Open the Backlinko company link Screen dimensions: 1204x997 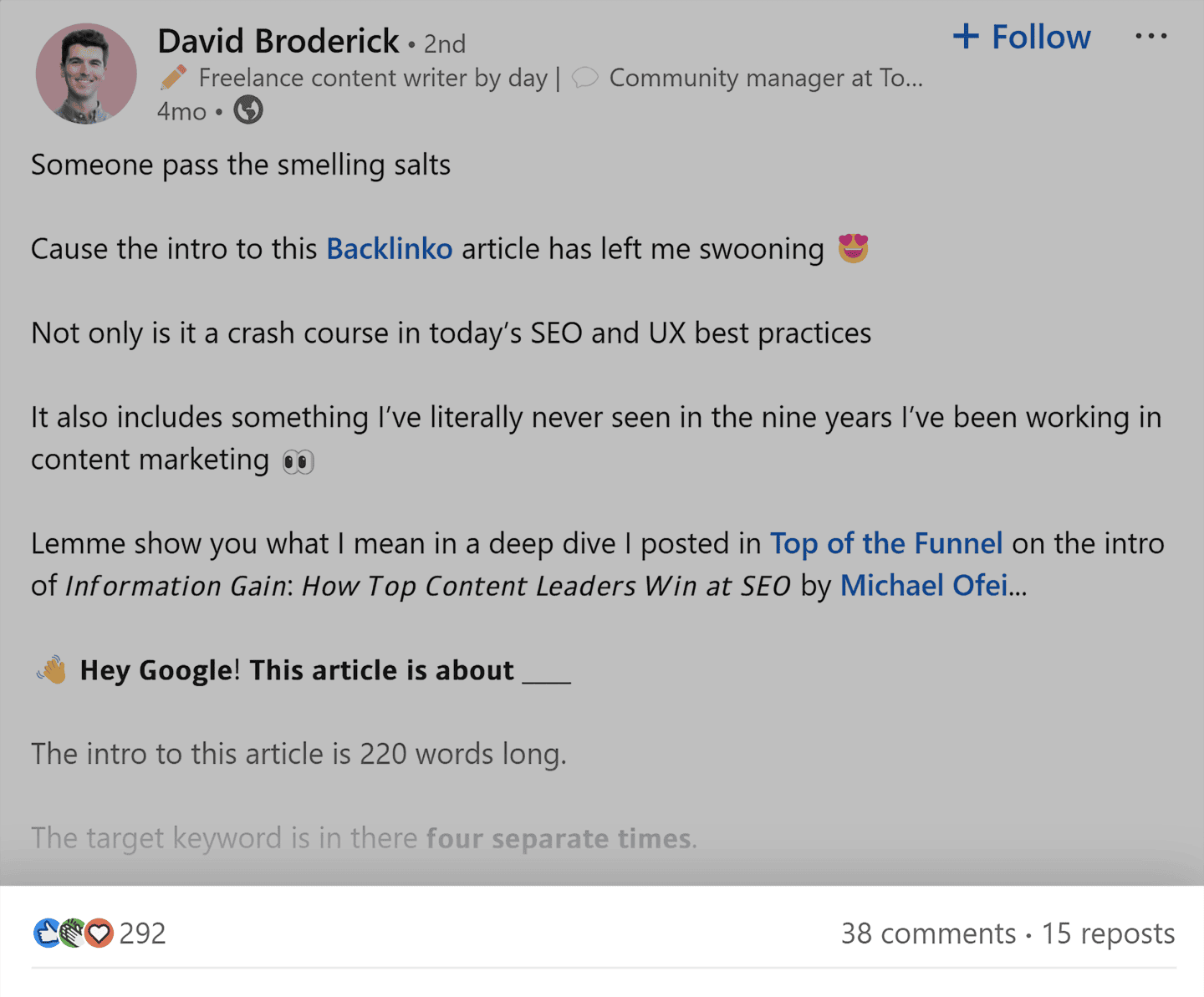pyautogui.click(x=389, y=249)
